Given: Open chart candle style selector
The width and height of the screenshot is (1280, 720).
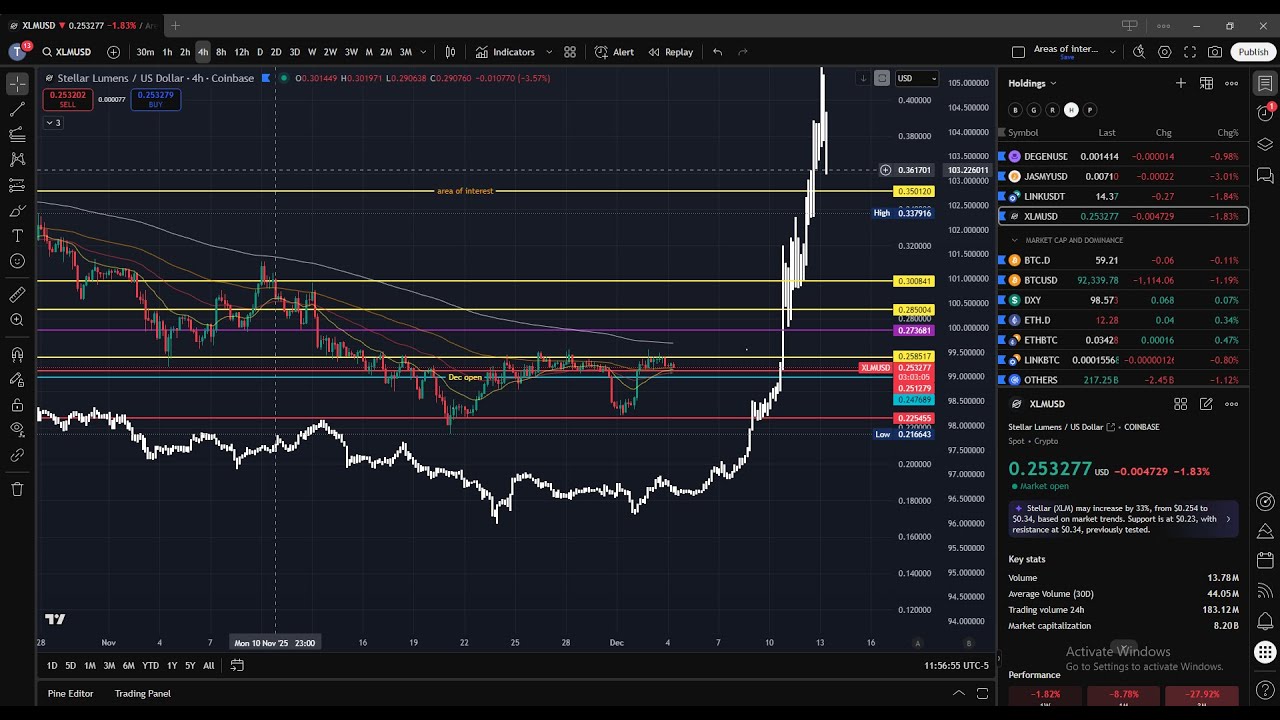Looking at the screenshot, I should click(x=450, y=52).
